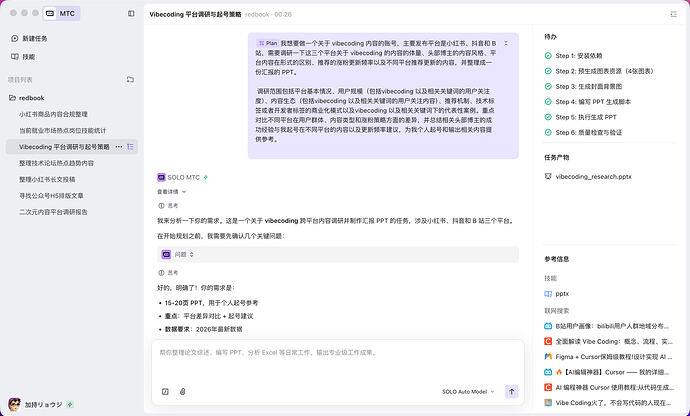Start a new task via 新建任务
The height and width of the screenshot is (416, 690).
tap(29, 38)
